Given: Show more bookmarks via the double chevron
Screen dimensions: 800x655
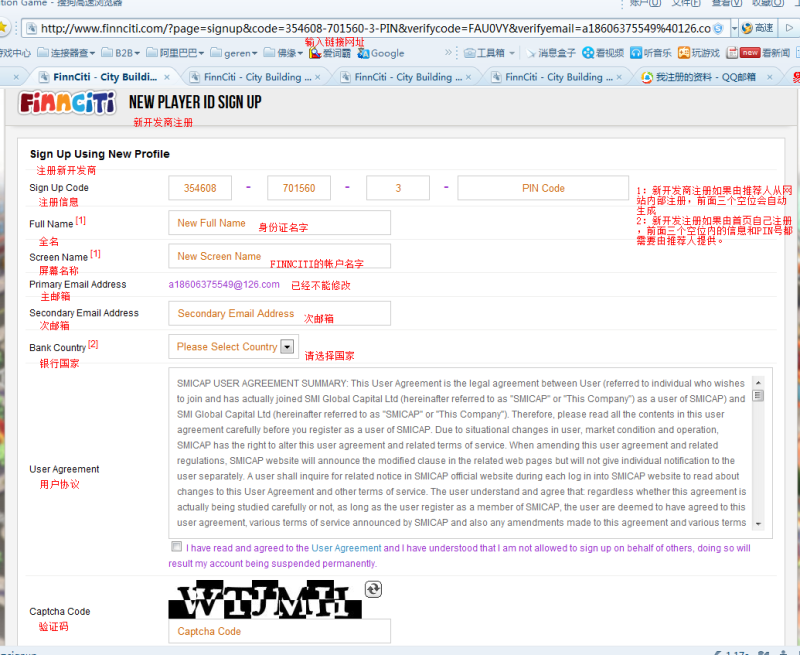Looking at the screenshot, I should (448, 53).
